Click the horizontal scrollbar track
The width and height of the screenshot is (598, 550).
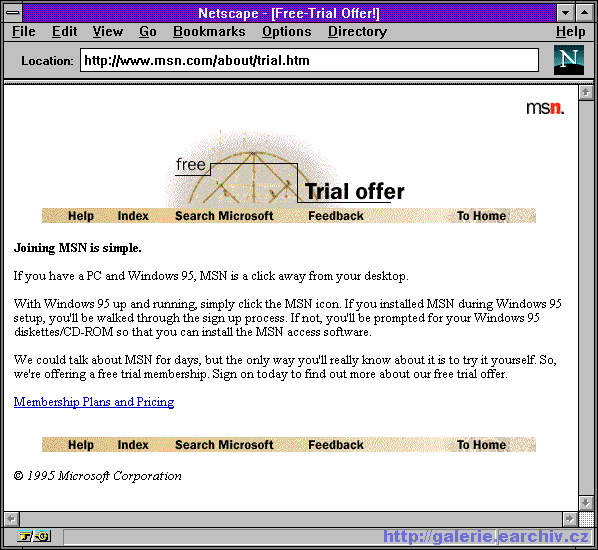(291, 519)
